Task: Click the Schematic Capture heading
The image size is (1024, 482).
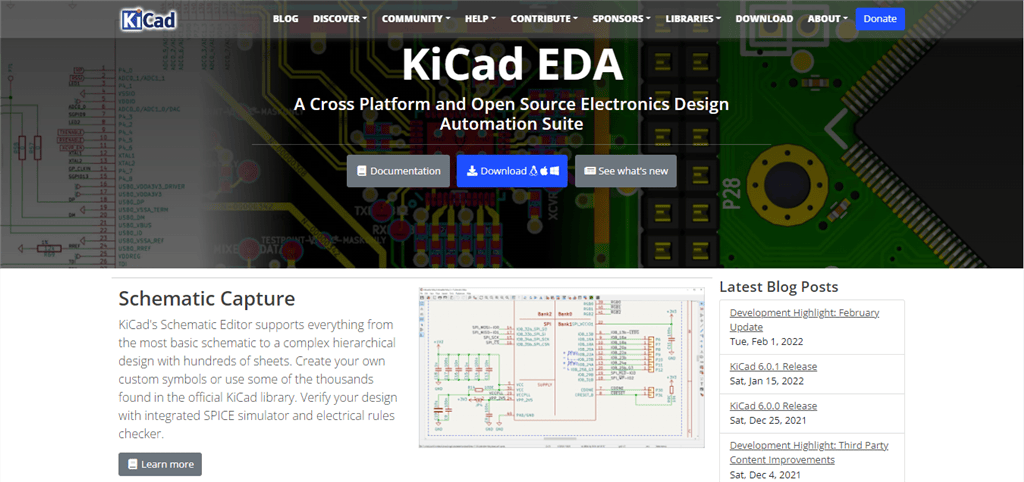Action: [x=207, y=298]
